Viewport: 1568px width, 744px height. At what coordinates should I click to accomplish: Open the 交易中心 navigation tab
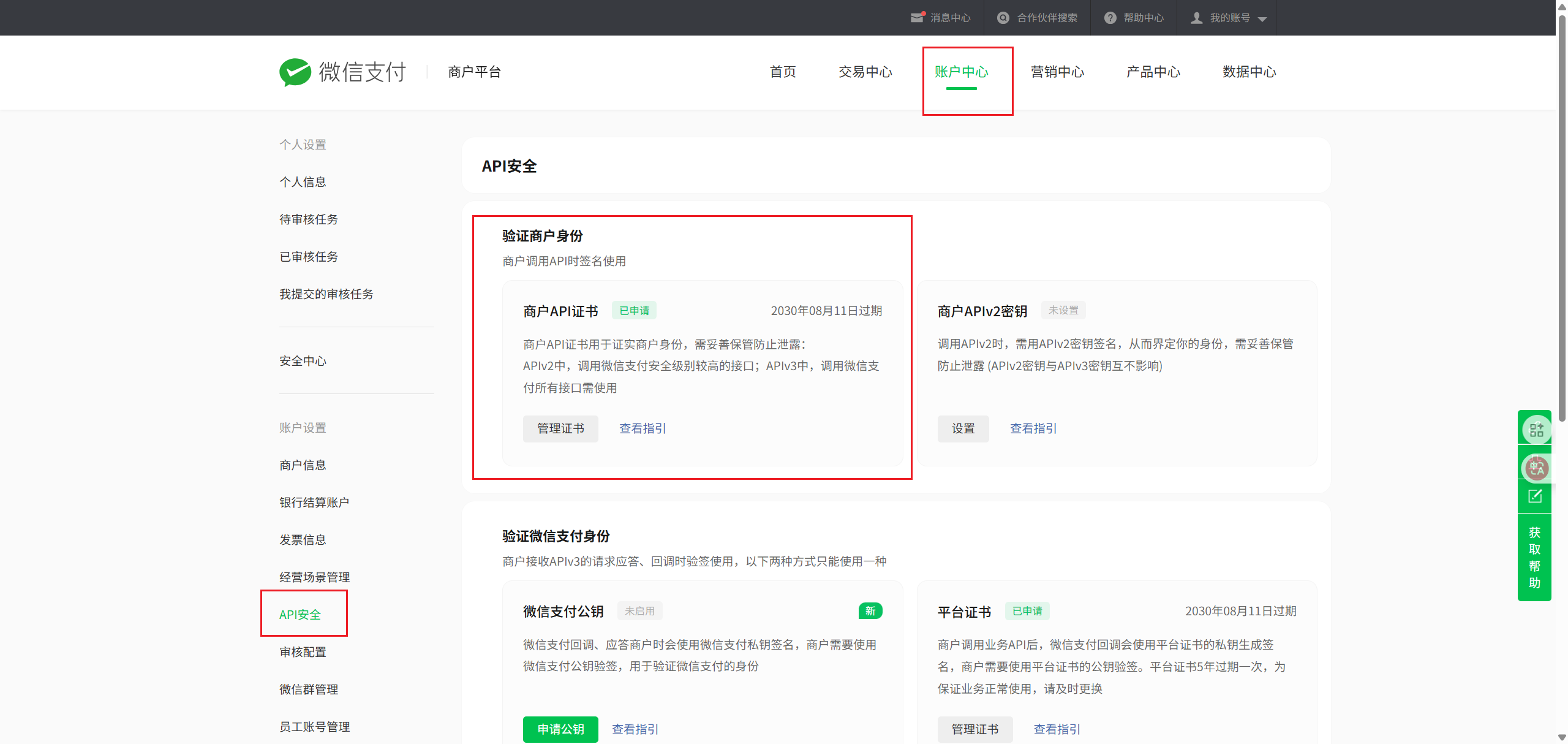pos(865,72)
